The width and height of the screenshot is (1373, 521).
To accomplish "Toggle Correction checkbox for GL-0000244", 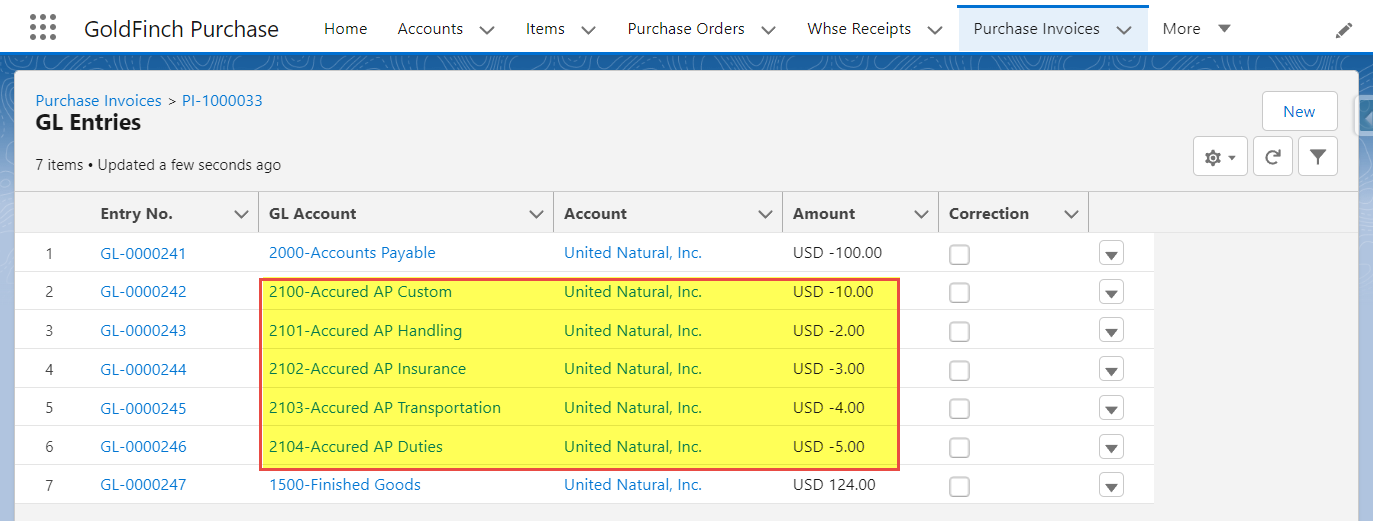I will (x=959, y=370).
